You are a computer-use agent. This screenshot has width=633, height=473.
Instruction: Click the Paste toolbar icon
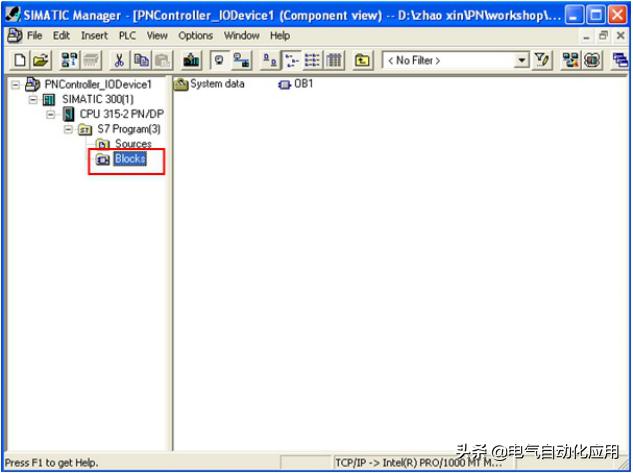click(x=162, y=61)
